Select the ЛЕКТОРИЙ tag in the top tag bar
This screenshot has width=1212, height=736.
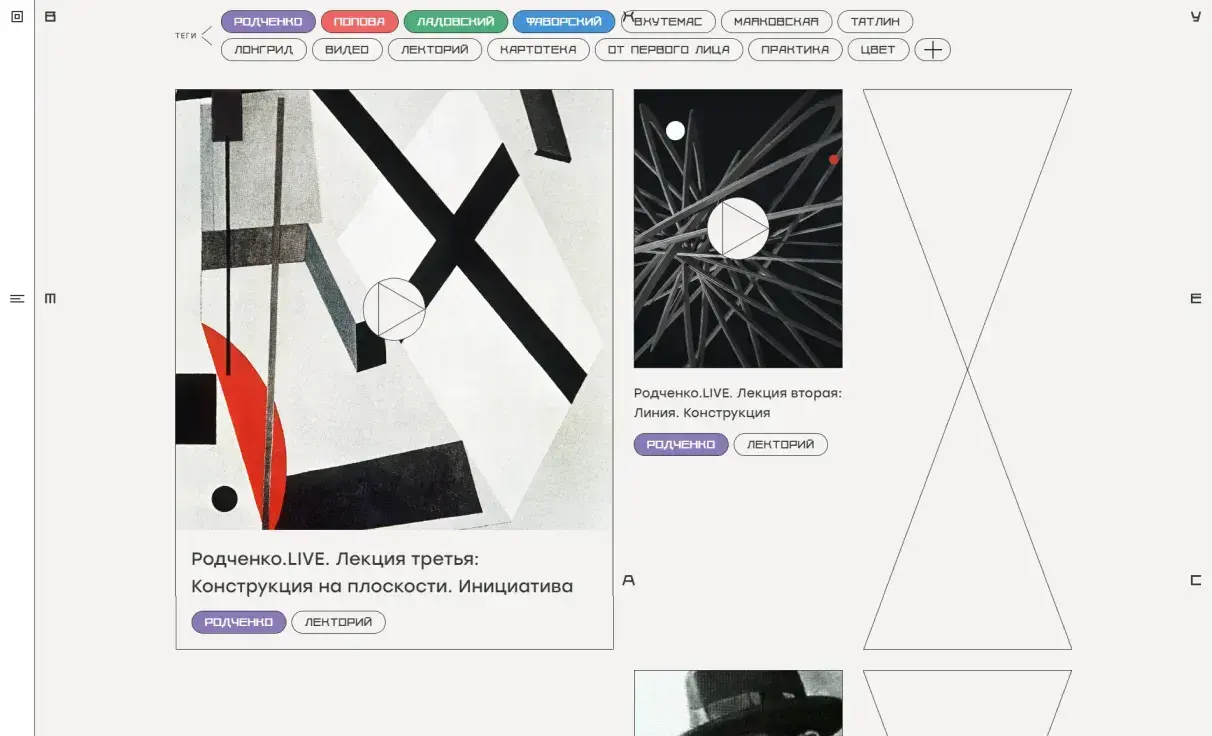coord(435,49)
